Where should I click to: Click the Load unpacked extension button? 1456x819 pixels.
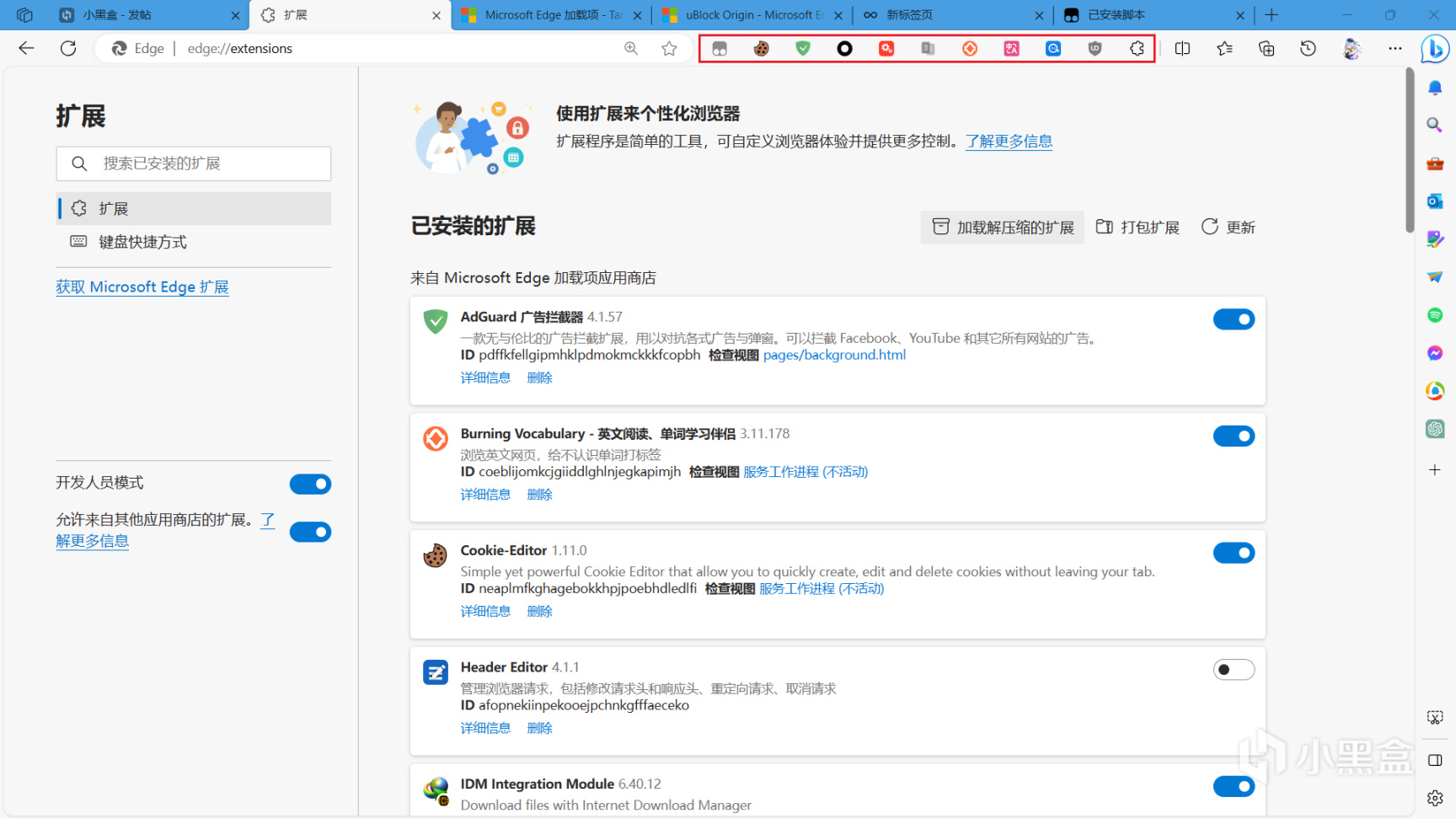click(x=1003, y=227)
